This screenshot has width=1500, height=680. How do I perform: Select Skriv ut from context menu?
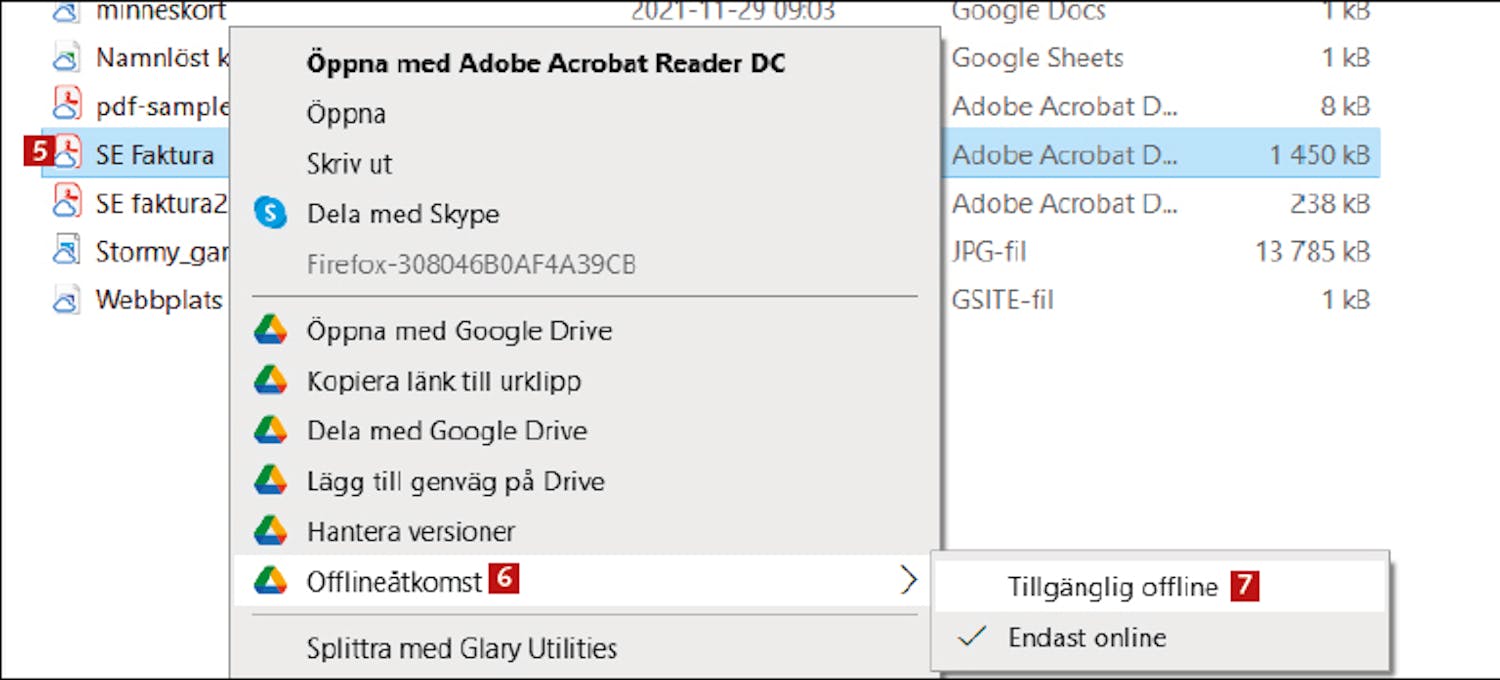pos(349,164)
